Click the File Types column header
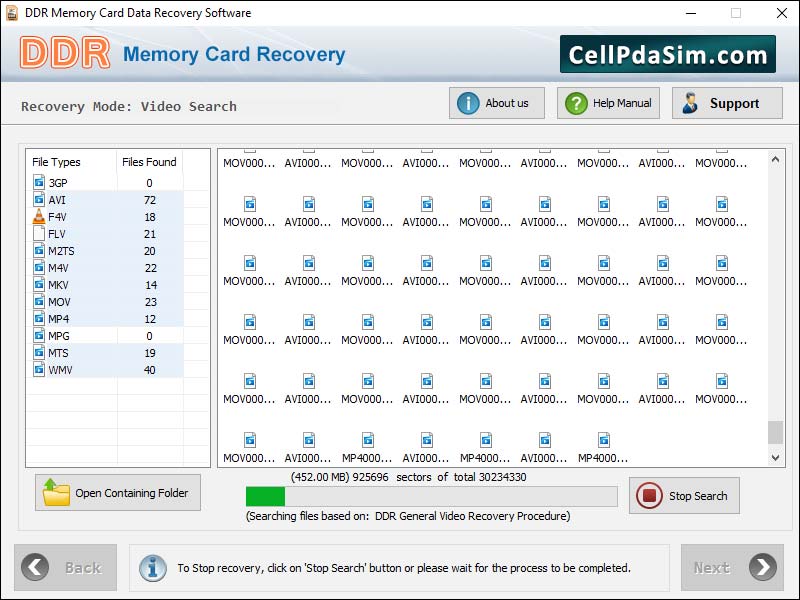800x600 pixels. point(57,162)
